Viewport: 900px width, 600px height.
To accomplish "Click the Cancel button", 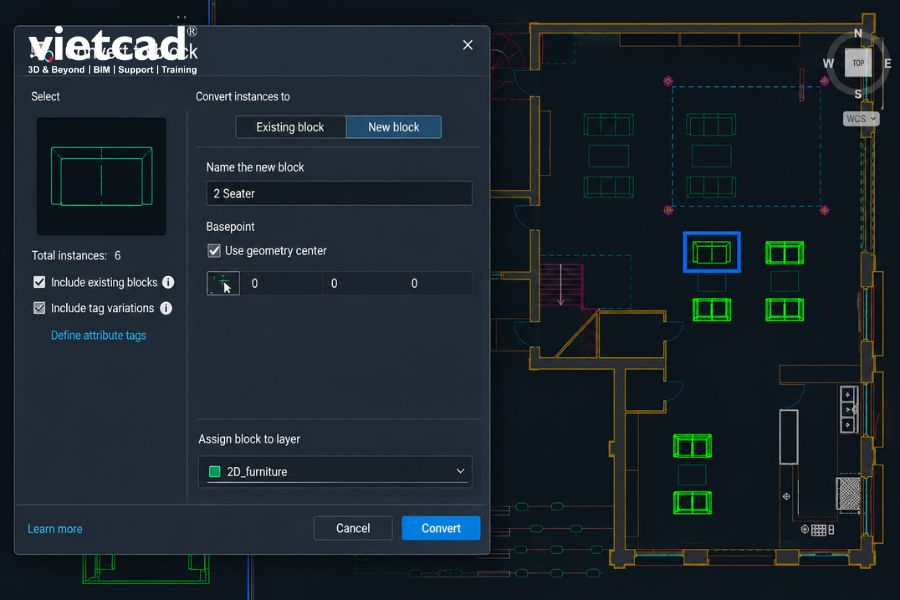I will point(353,528).
